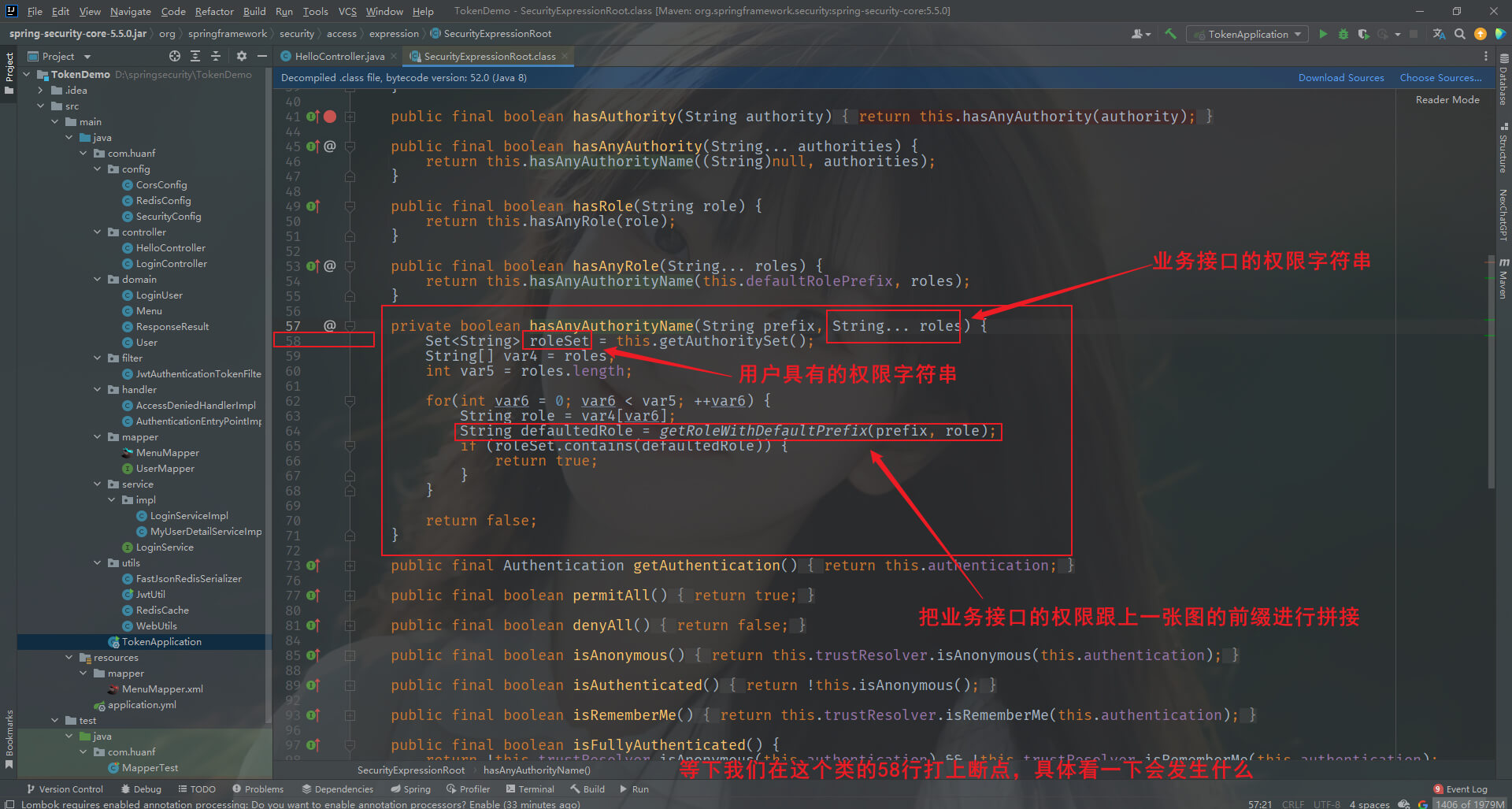Fold hasAuthority method at line 41
This screenshot has width=1512, height=809.
pyautogui.click(x=350, y=117)
